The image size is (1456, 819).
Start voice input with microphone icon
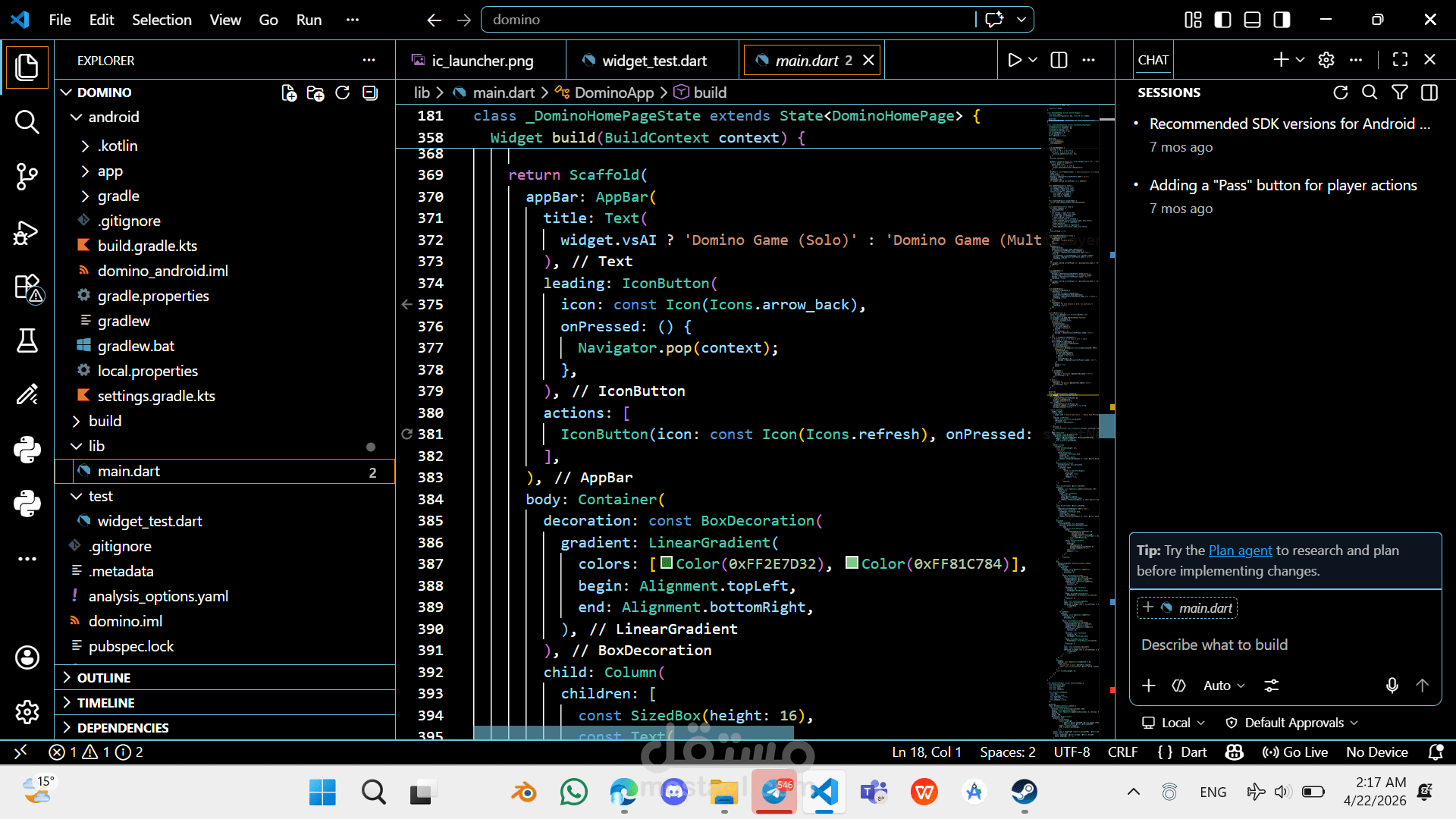tap(1392, 686)
